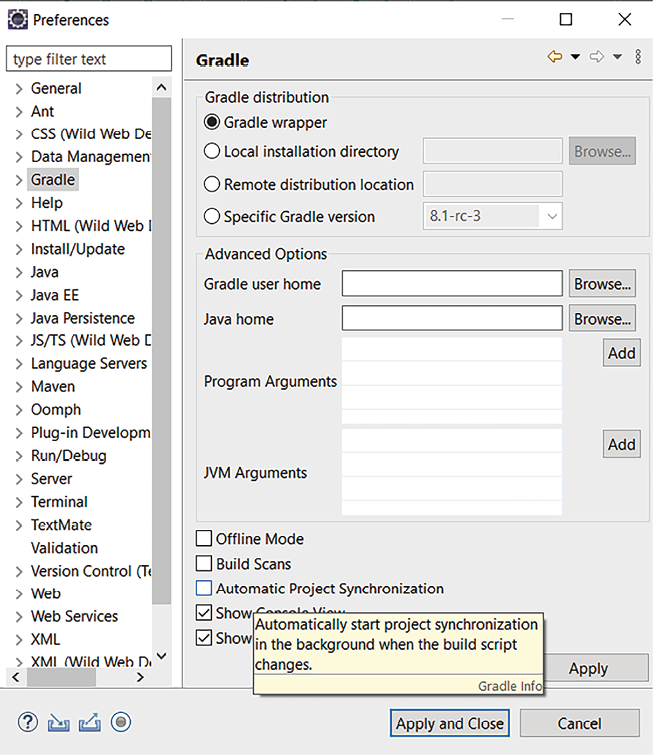Screen dimensions: 653x755
Task: Click the Oomph preference recorder icon
Action: pos(121,722)
